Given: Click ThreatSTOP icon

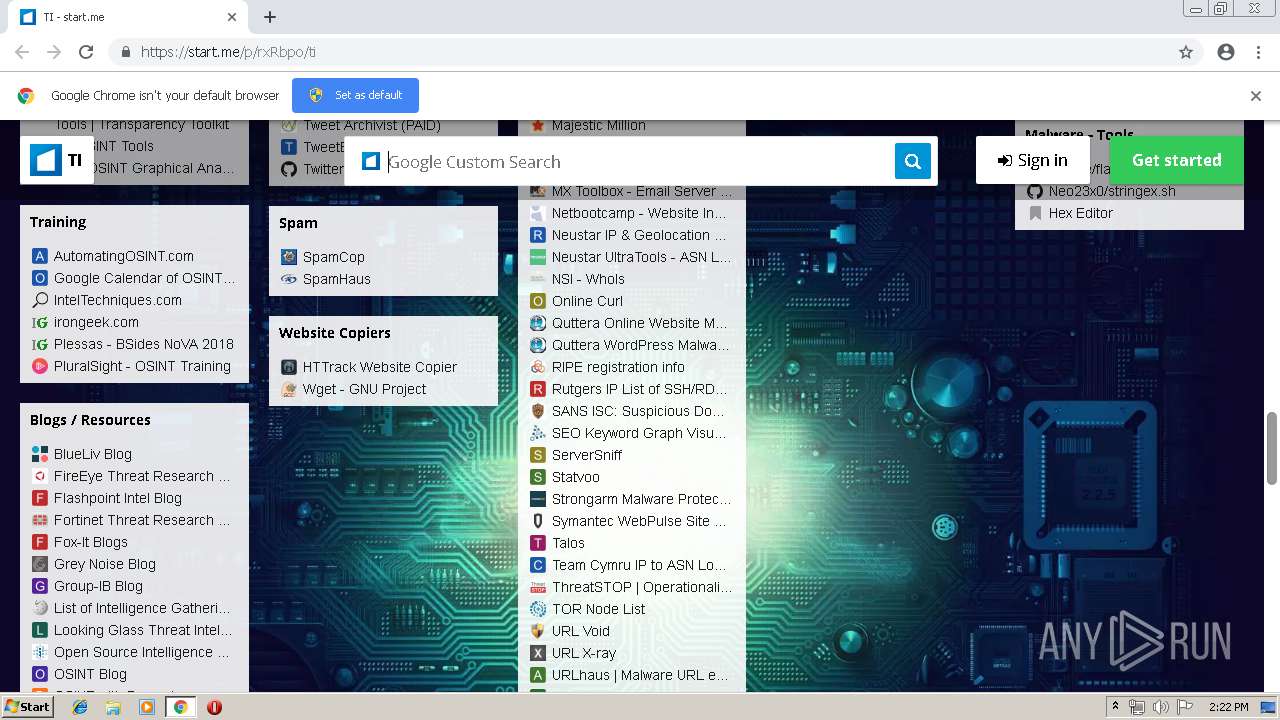Looking at the screenshot, I should [538, 587].
